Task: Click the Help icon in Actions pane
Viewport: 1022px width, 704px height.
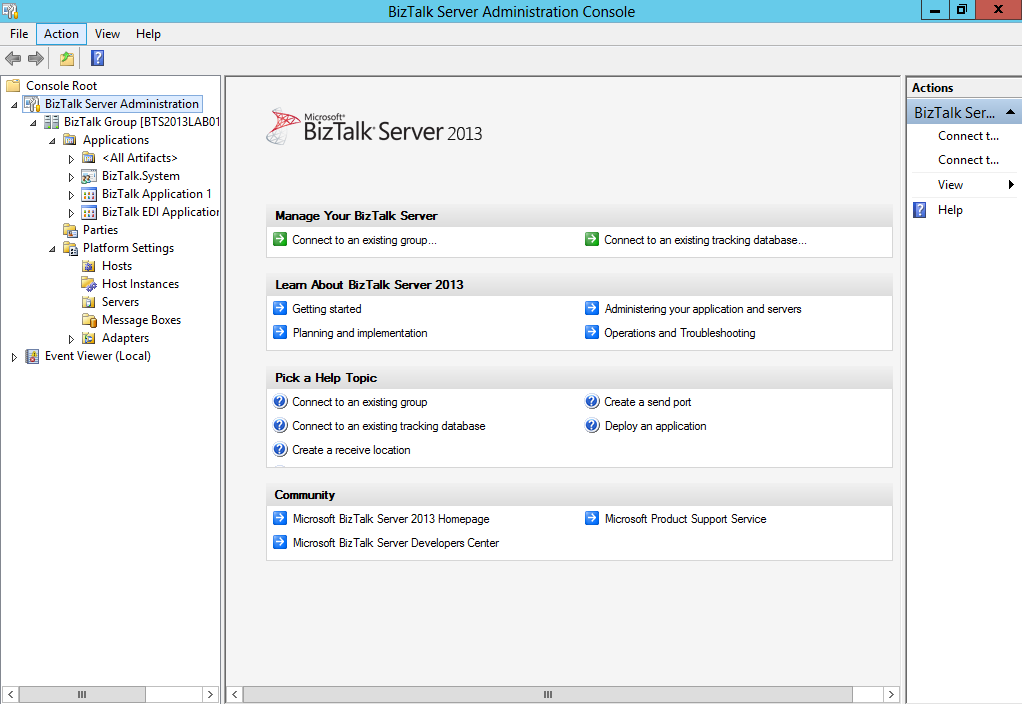Action: (919, 210)
